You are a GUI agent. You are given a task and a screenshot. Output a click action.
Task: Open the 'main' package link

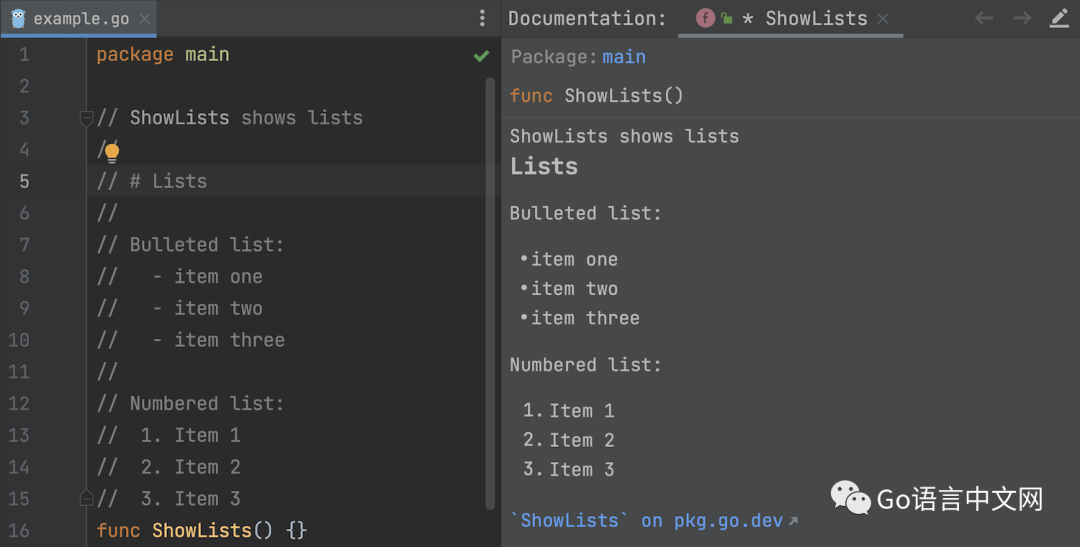[x=624, y=57]
